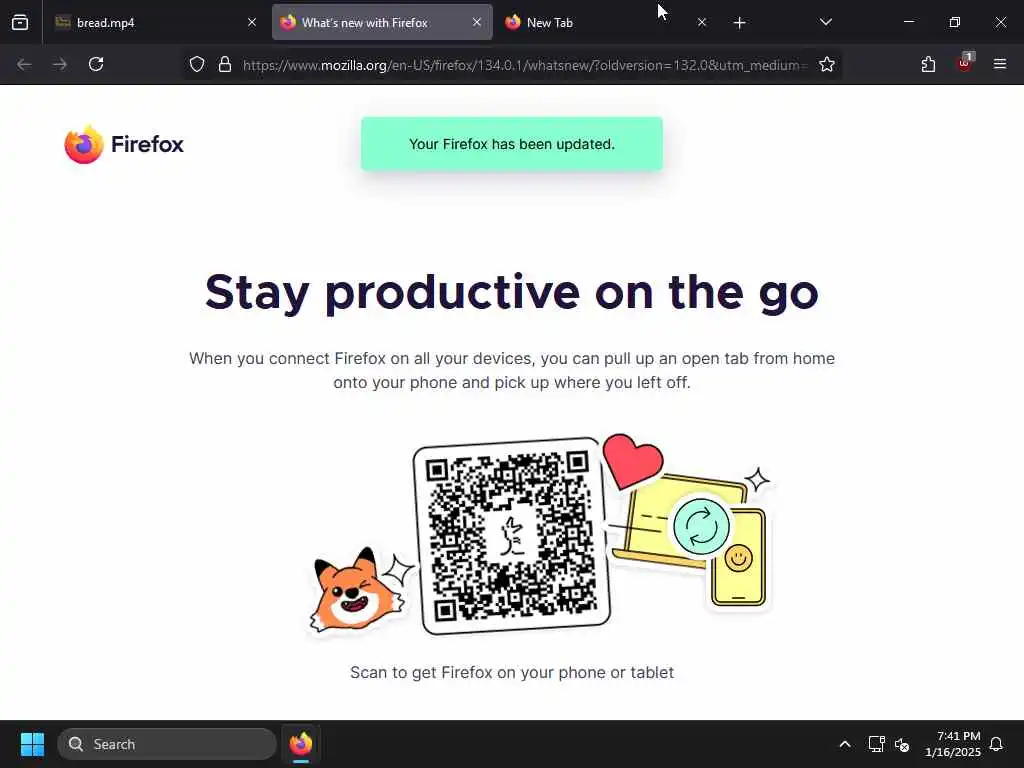Expand the list all tabs dropdown
This screenshot has height=768, width=1024.
tap(825, 22)
